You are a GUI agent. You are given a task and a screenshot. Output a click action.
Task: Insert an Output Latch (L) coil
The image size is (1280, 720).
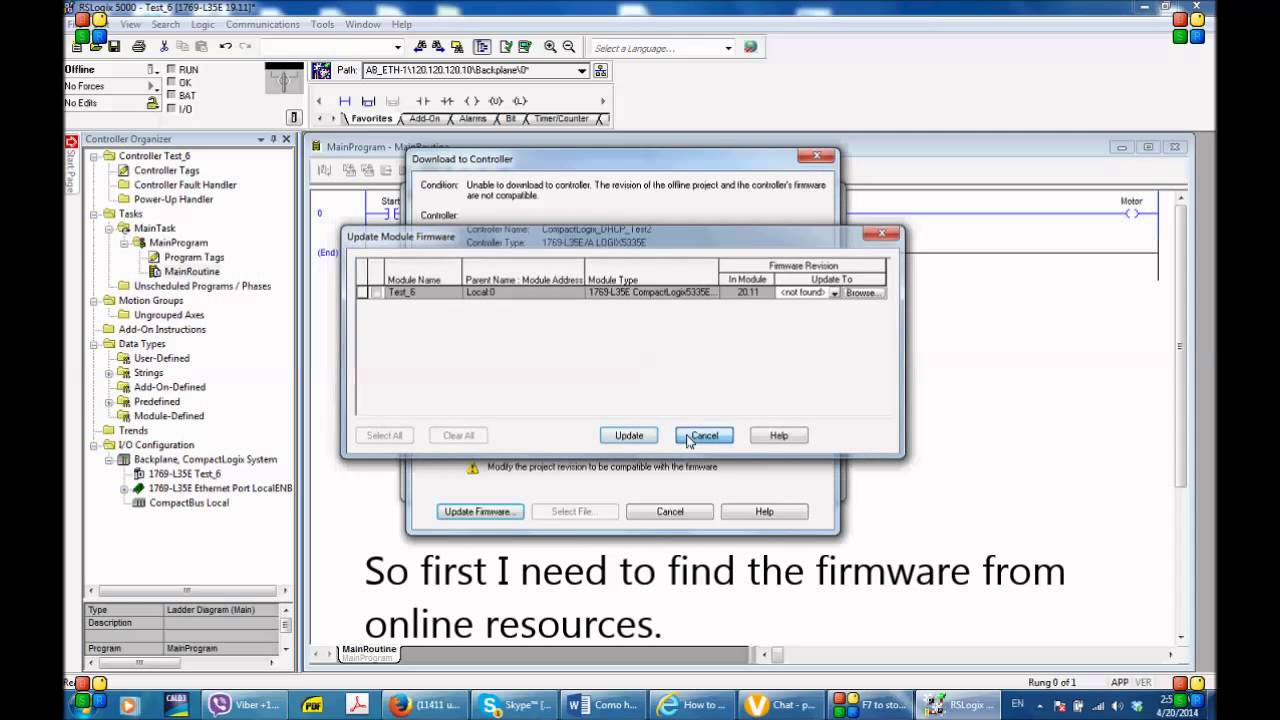(x=520, y=101)
